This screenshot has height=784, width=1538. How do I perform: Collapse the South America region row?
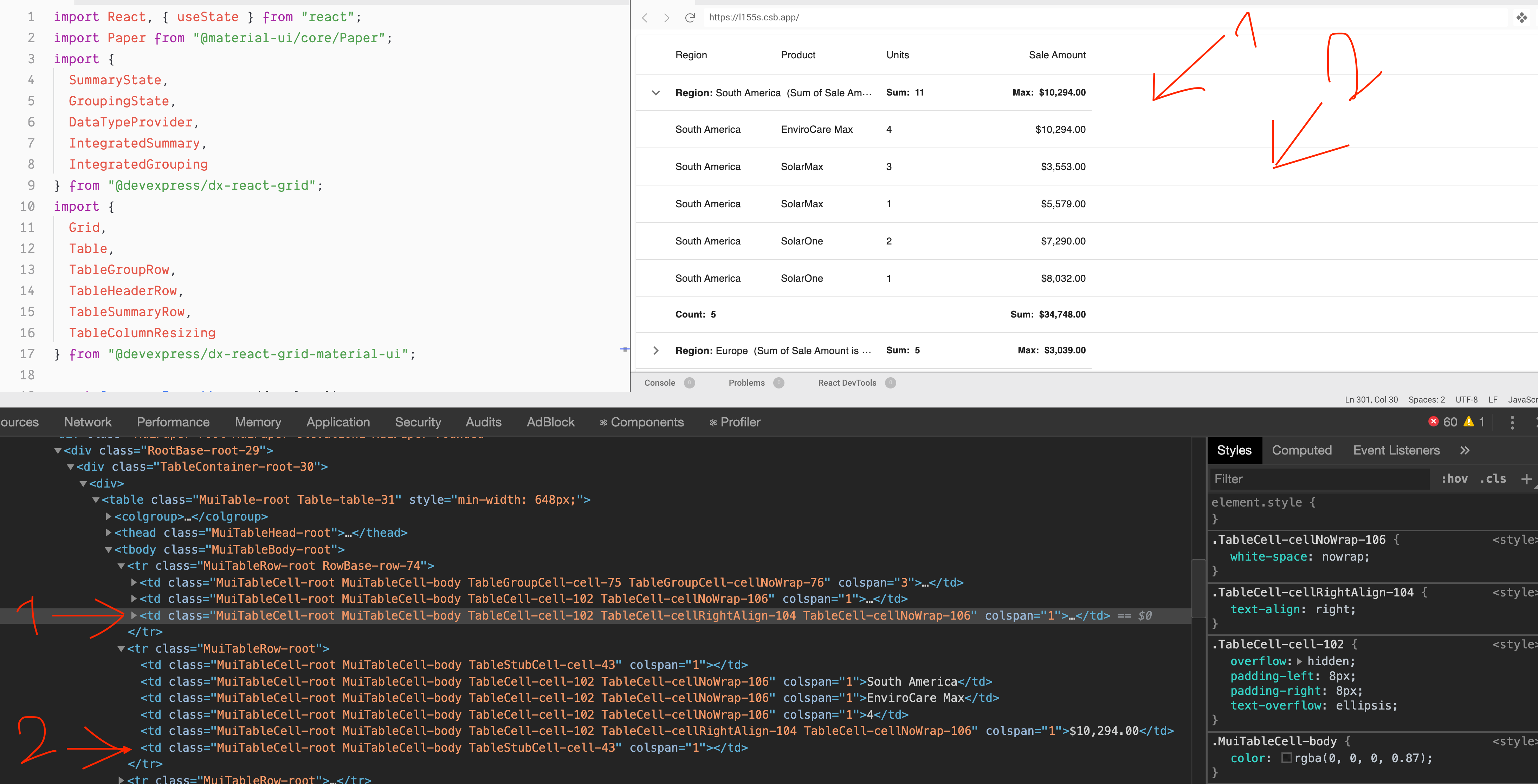(655, 92)
